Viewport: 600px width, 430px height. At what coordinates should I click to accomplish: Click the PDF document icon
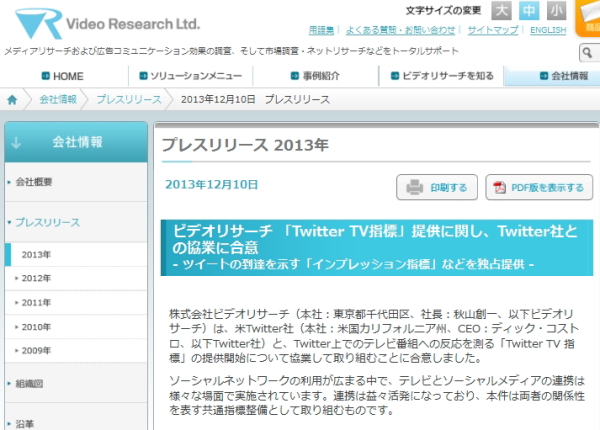(499, 187)
